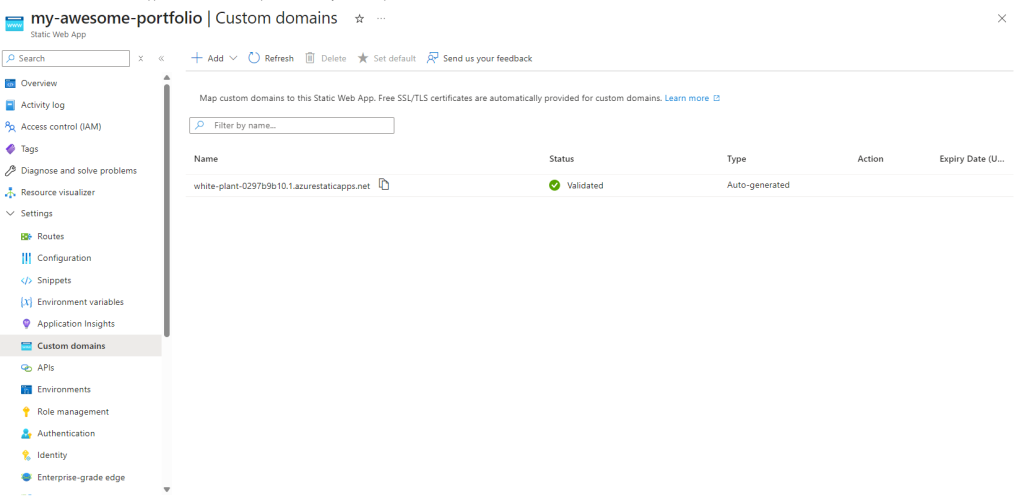1024x497 pixels.
Task: Open the Learn more link
Action: 687,98
